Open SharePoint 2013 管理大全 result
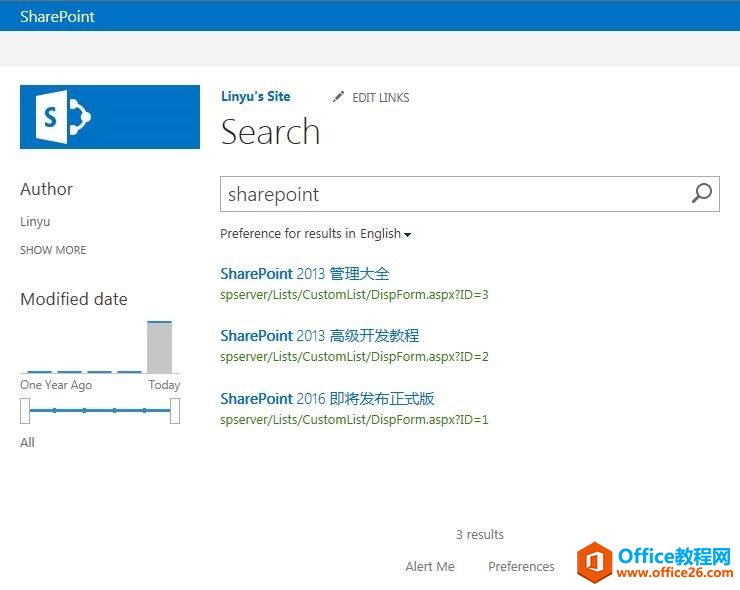This screenshot has height=590, width=740. (x=305, y=274)
